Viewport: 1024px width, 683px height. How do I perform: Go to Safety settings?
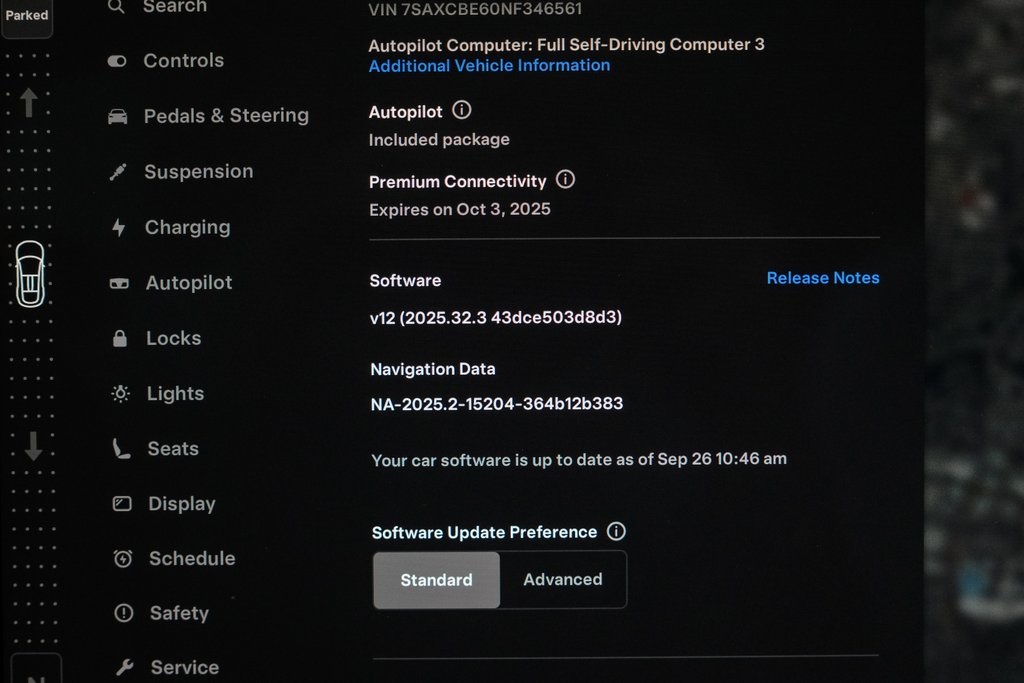pos(179,614)
